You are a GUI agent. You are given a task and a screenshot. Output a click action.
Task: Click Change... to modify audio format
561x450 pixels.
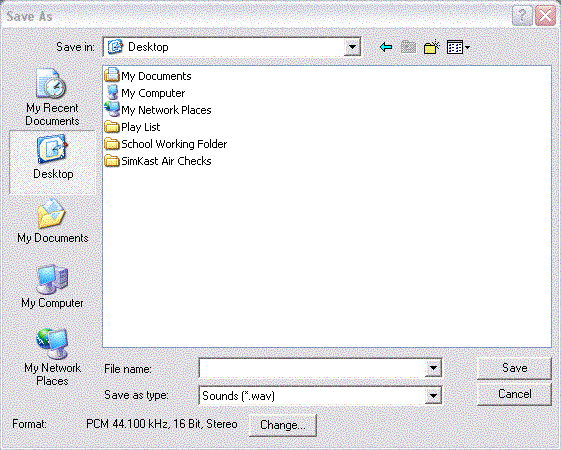pos(283,425)
